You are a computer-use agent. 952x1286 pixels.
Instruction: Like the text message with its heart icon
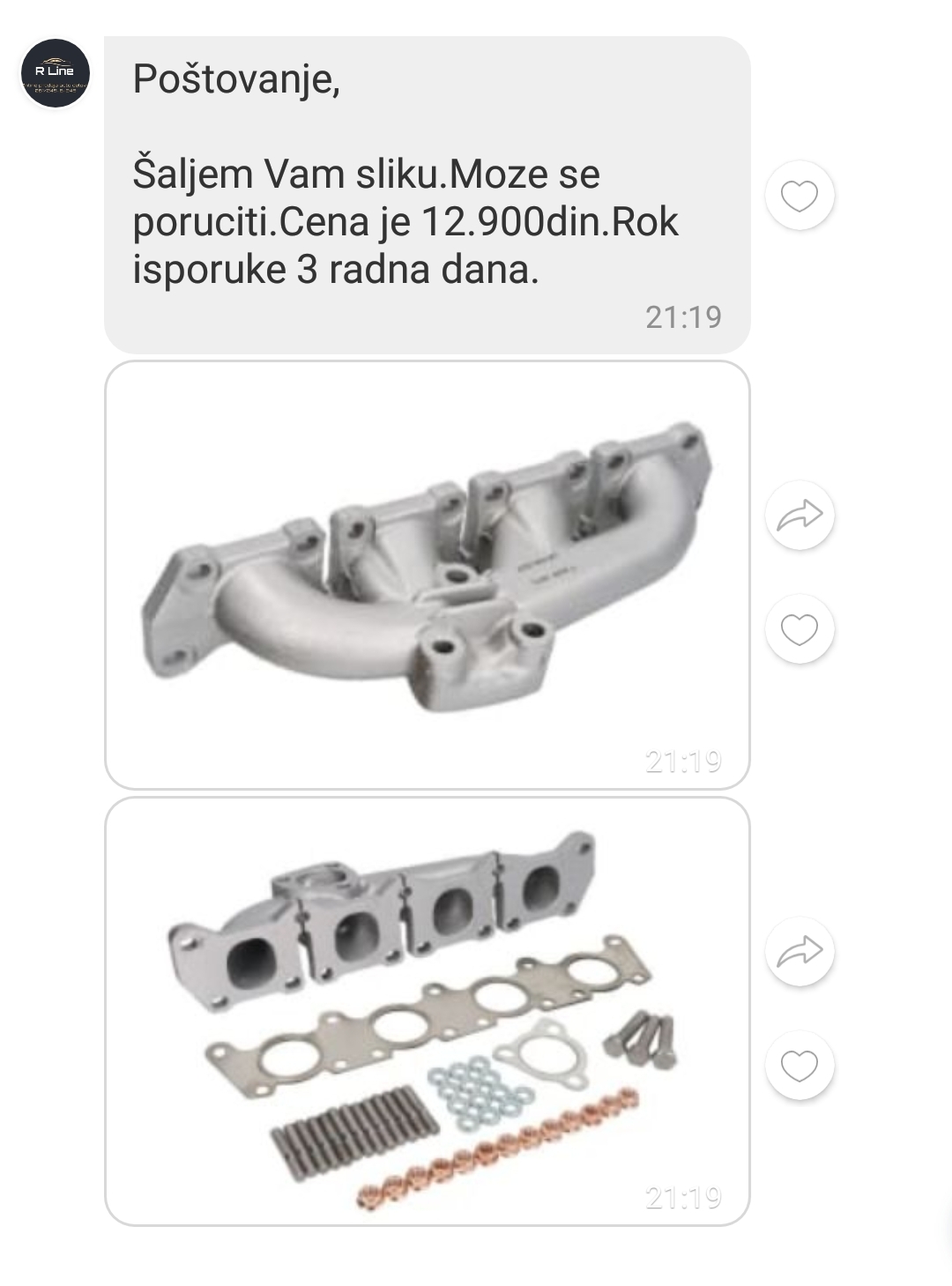(x=800, y=196)
